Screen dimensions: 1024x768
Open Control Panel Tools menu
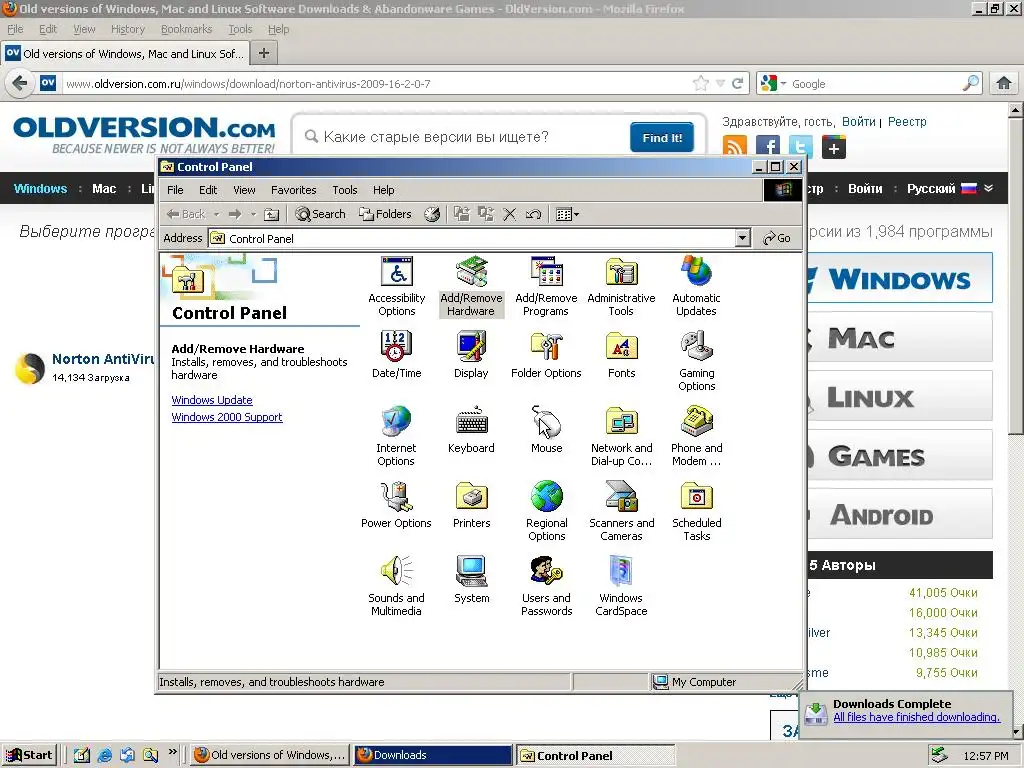pos(344,190)
